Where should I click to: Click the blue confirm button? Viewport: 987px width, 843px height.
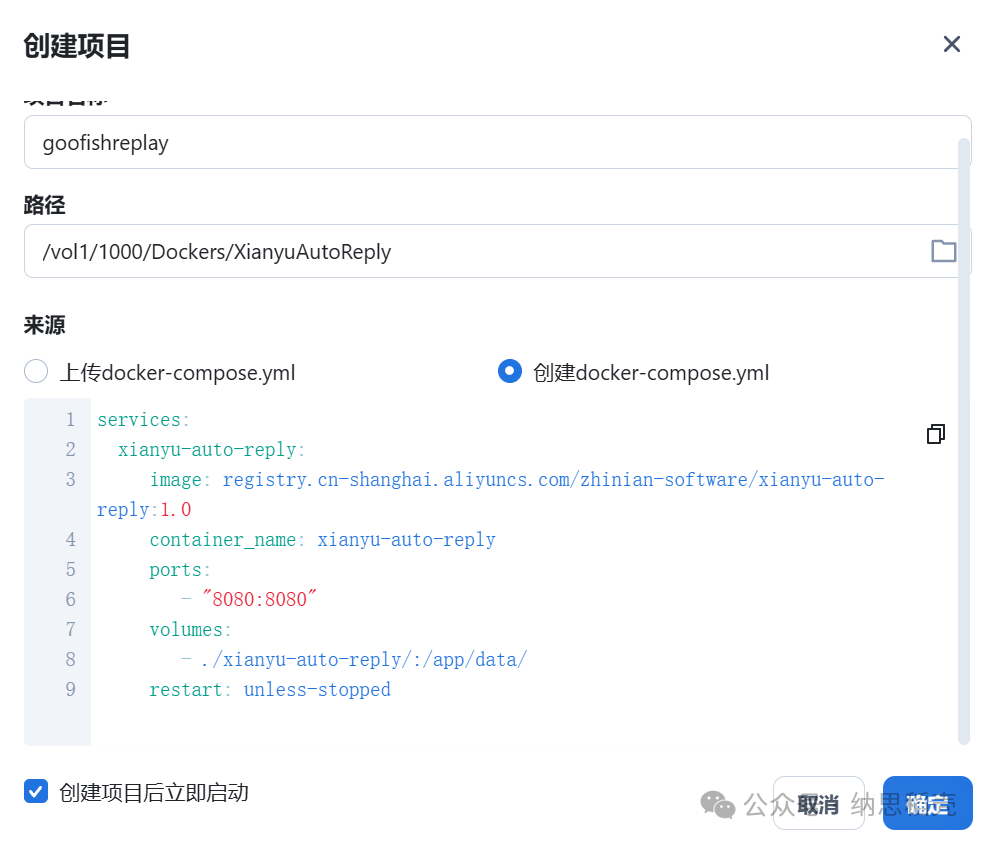tap(927, 803)
